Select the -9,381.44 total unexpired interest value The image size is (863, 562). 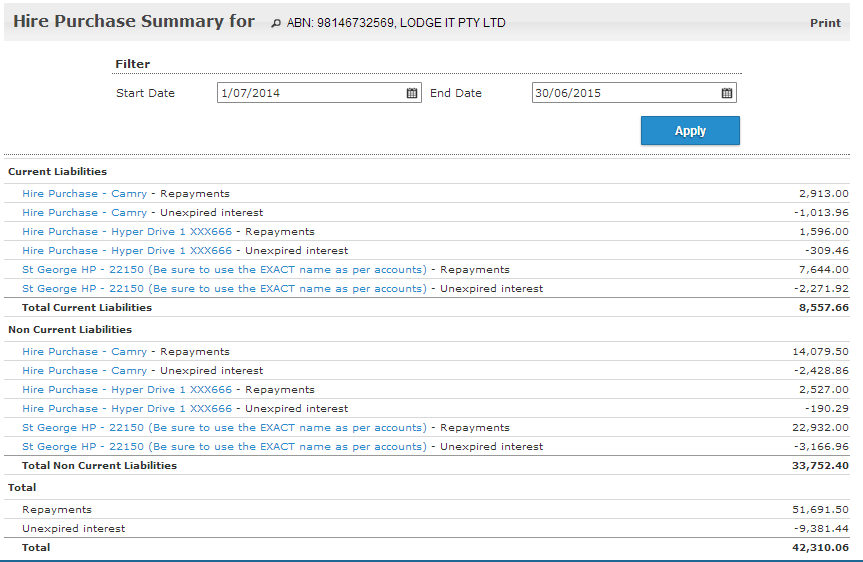click(x=821, y=528)
